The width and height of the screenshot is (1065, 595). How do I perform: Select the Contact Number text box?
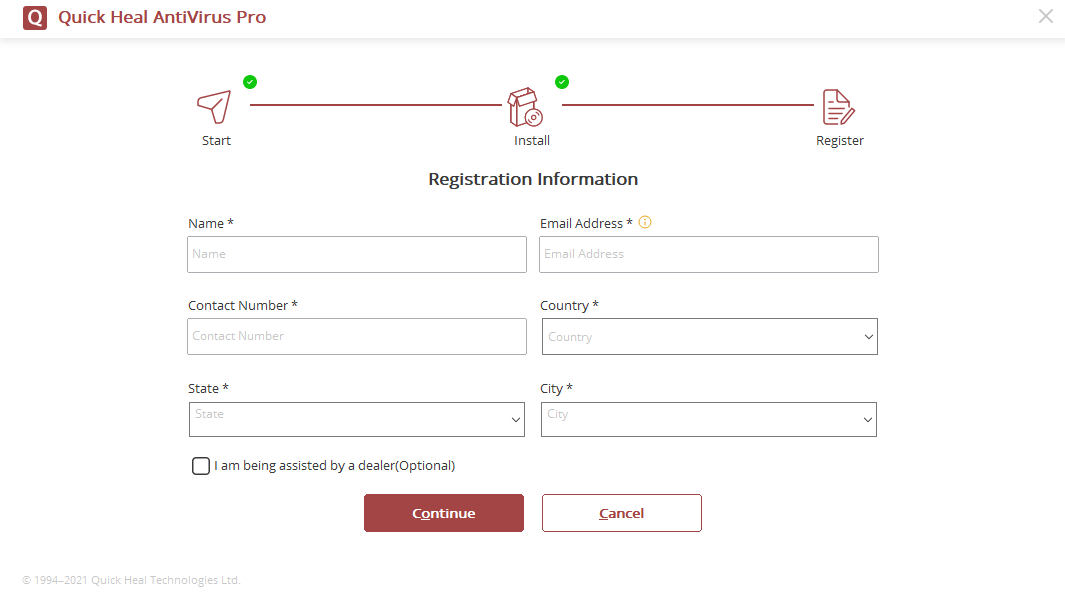coord(357,337)
